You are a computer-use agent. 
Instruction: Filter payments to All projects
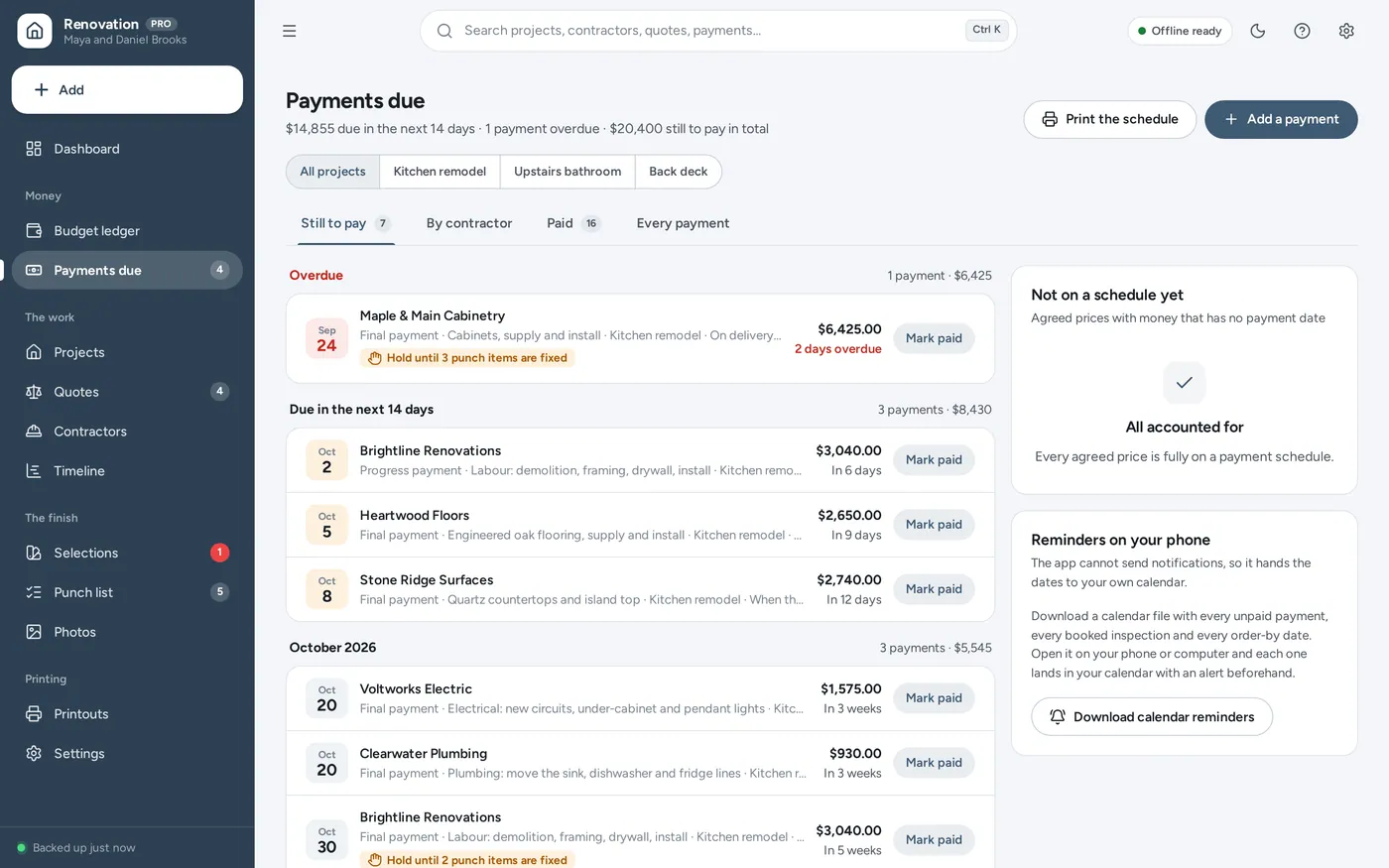tap(332, 172)
